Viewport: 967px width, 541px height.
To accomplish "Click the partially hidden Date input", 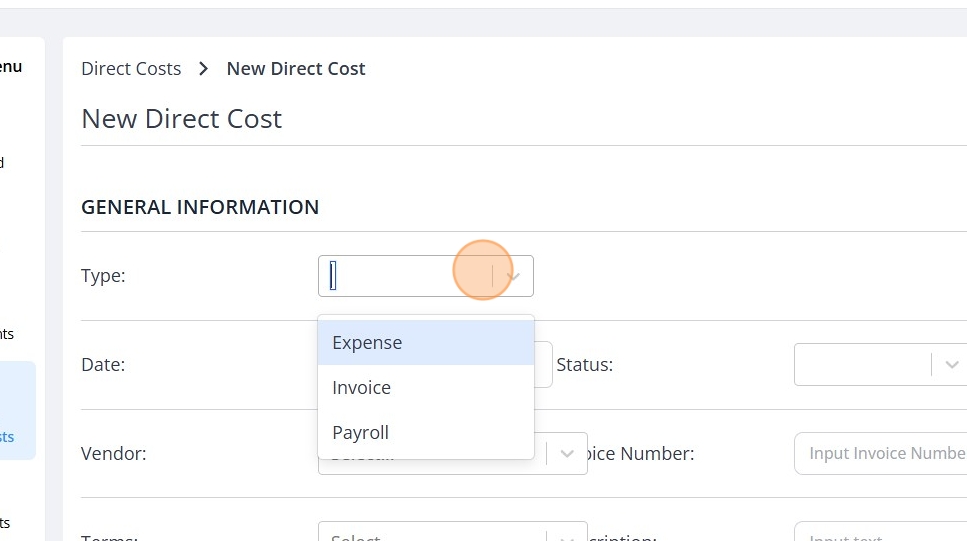I will point(544,365).
